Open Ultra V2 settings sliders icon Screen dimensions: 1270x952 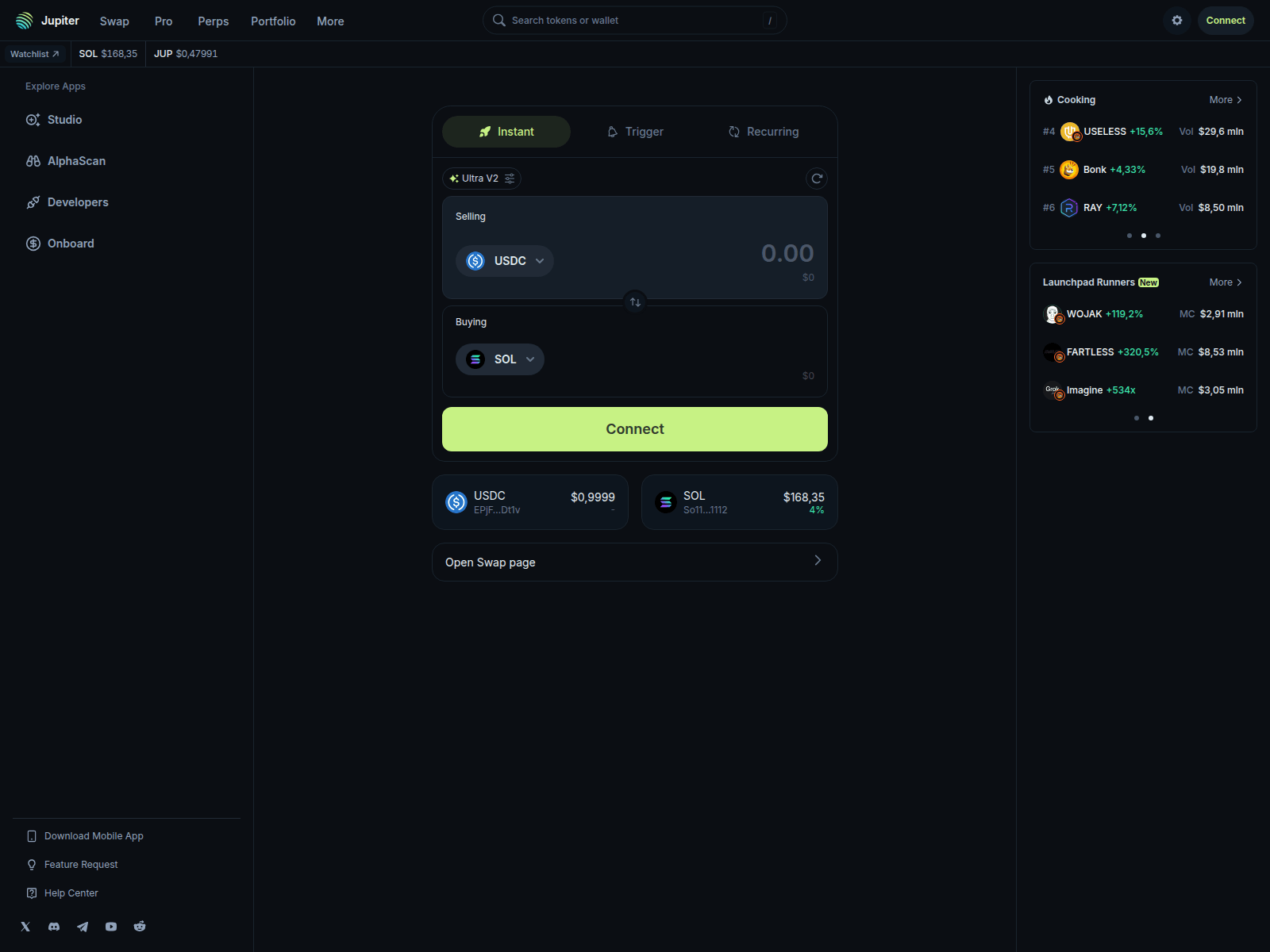coord(510,178)
